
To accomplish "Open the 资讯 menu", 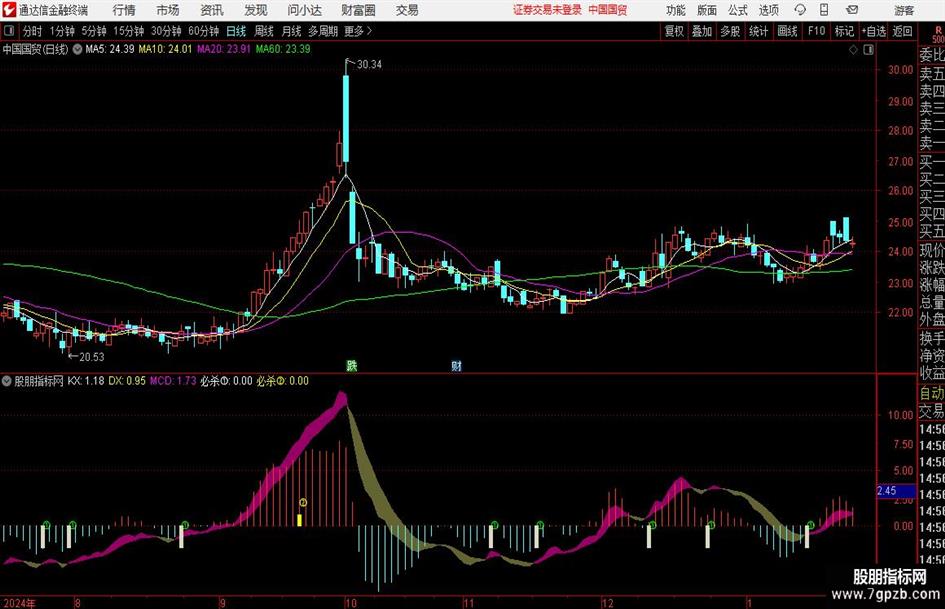I will point(212,10).
